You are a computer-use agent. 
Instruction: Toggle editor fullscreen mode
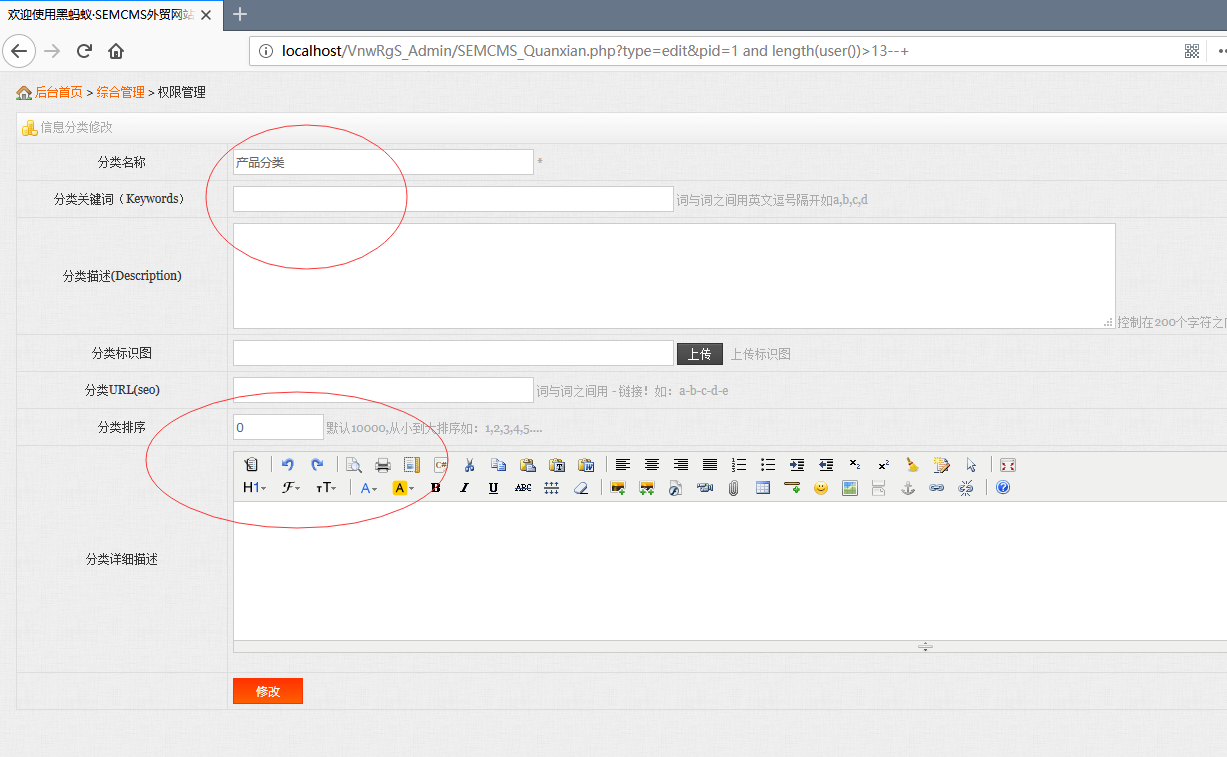point(1008,465)
